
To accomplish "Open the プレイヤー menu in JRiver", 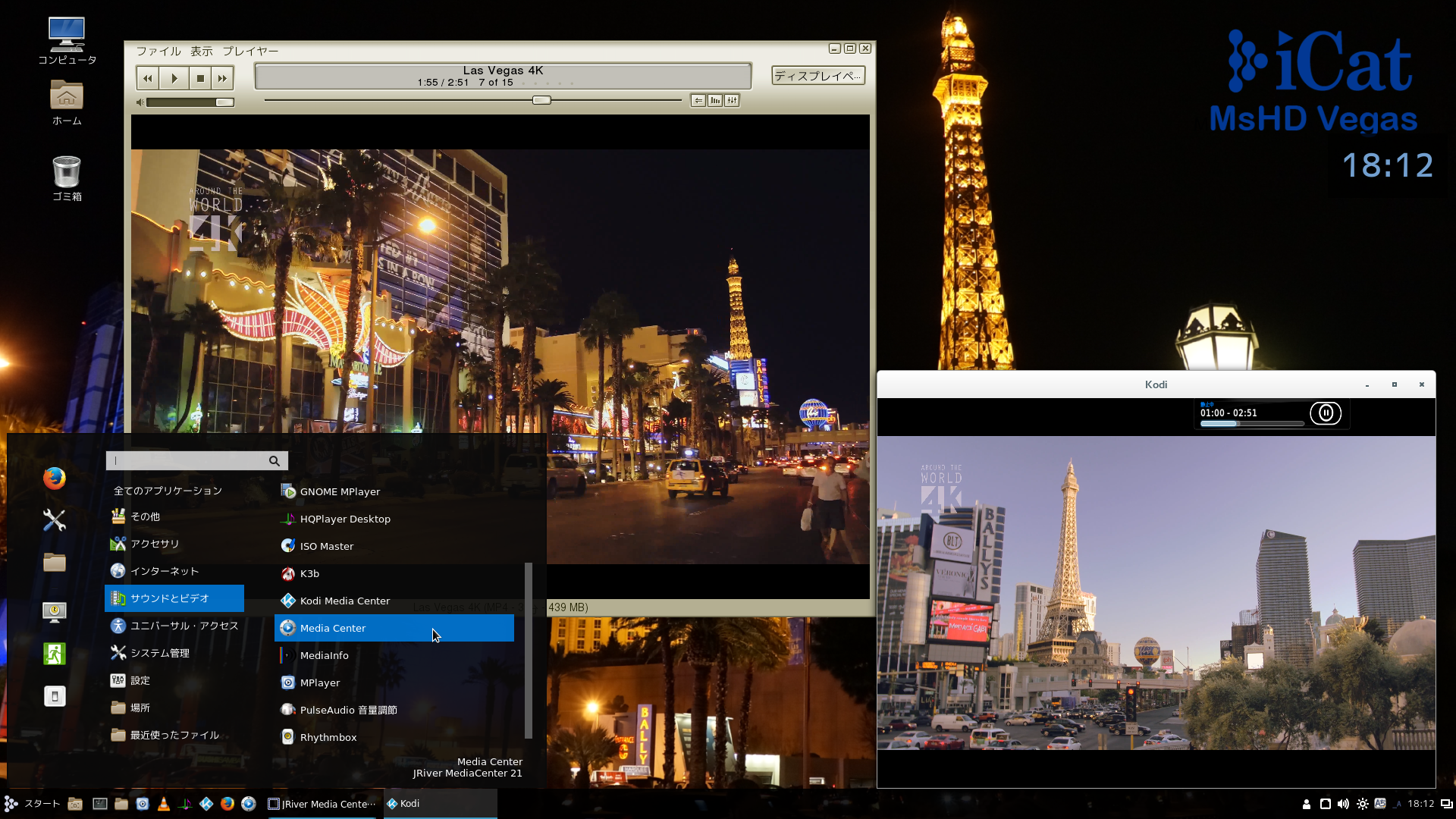I will pyautogui.click(x=250, y=51).
